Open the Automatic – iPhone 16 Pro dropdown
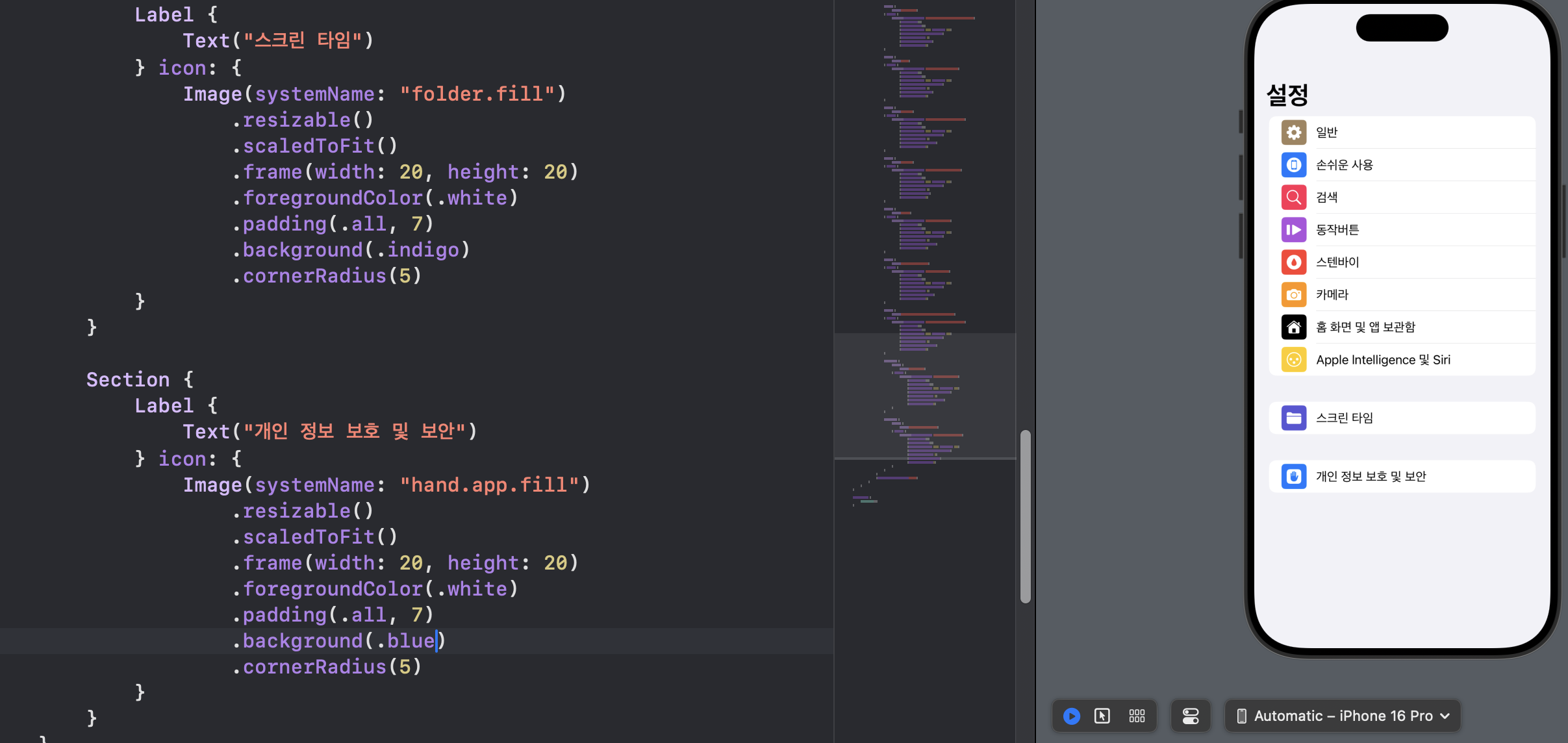The height and width of the screenshot is (743, 1568). (1343, 716)
